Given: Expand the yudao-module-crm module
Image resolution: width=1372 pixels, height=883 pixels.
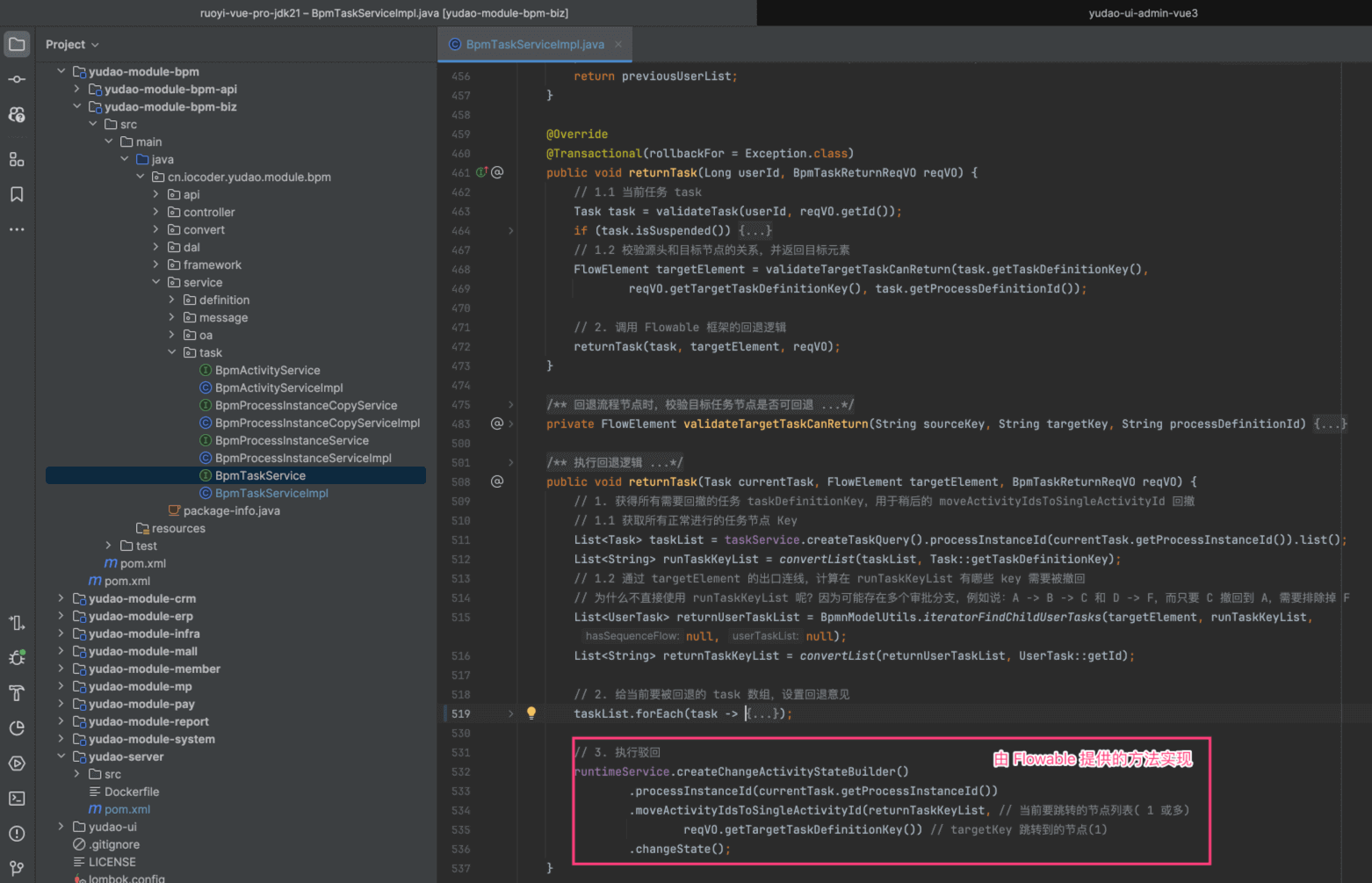Looking at the screenshot, I should 61,598.
